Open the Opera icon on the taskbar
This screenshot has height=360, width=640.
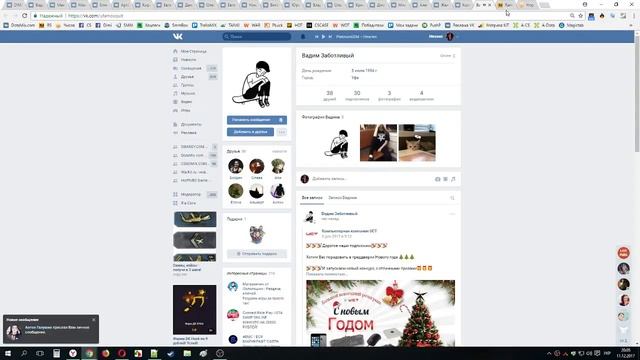point(122,353)
